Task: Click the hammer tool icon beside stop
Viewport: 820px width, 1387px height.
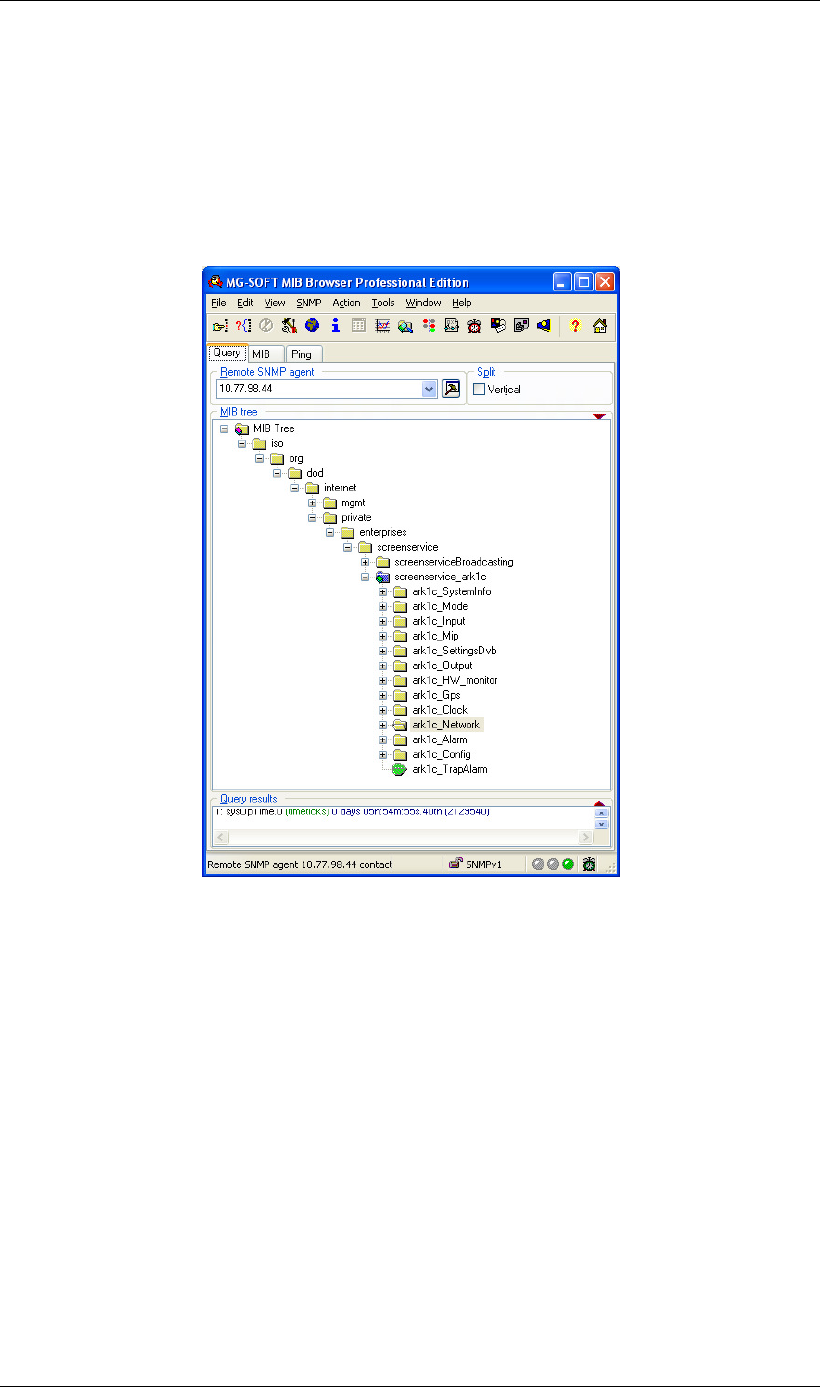Action: pyautogui.click(x=288, y=325)
